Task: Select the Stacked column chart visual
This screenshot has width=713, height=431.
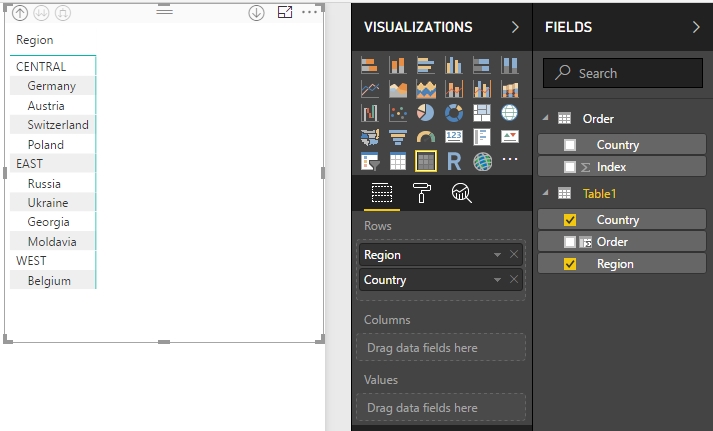Action: (x=397, y=65)
